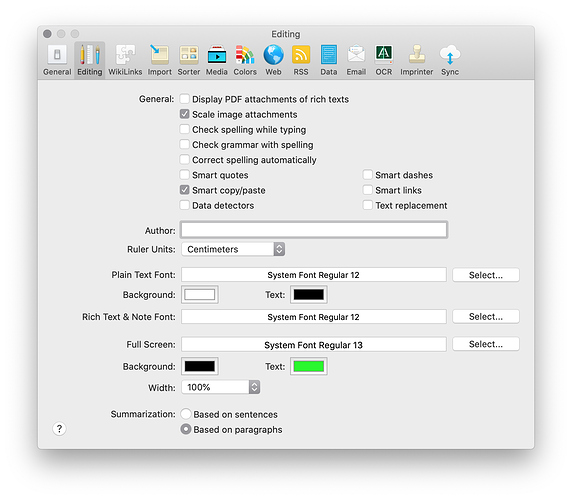Click the help question mark button
This screenshot has height=500, width=573.
coord(59,429)
